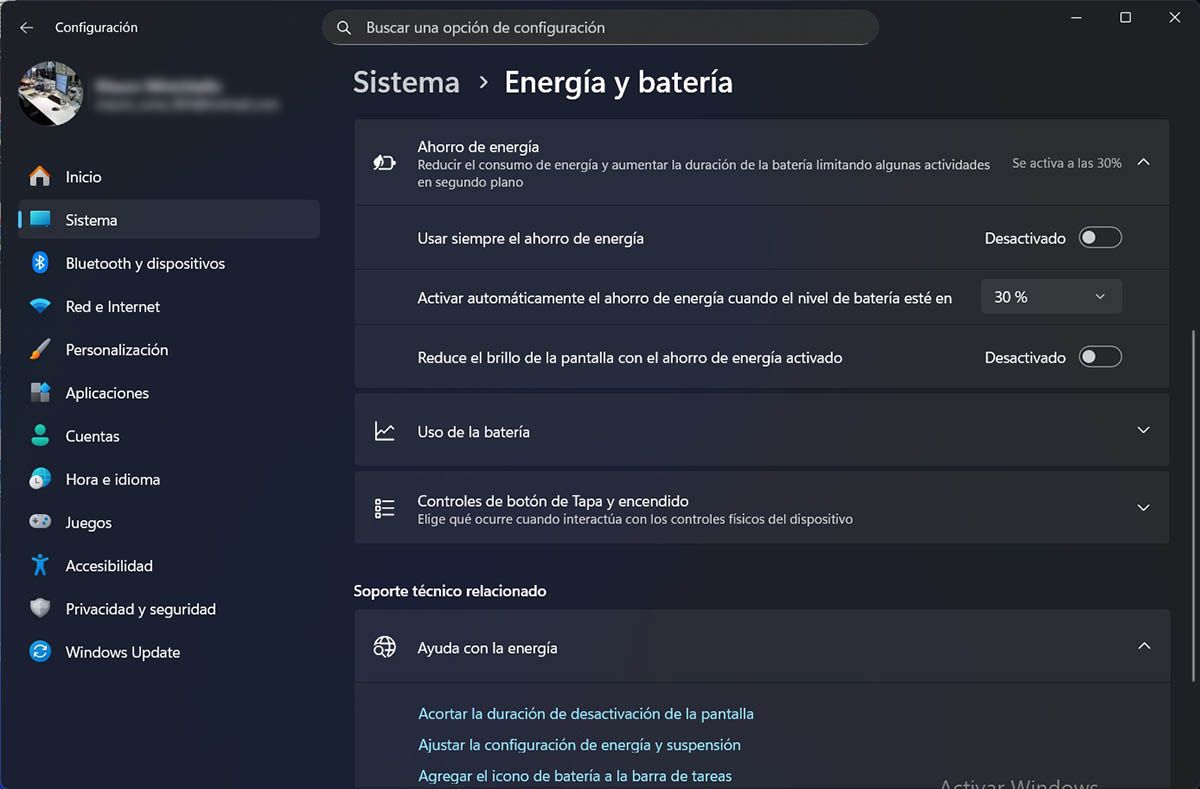Expand Controles de botón de Tapa y encendido
Image resolution: width=1200 pixels, height=789 pixels.
point(1143,508)
